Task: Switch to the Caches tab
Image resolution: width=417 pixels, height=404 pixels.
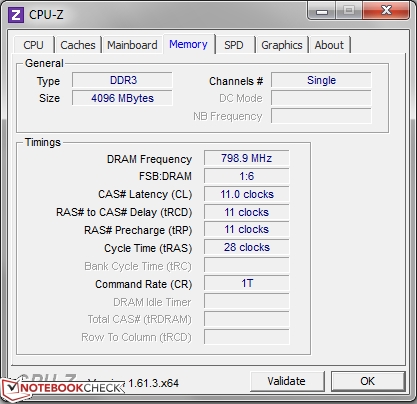Action: tap(78, 45)
